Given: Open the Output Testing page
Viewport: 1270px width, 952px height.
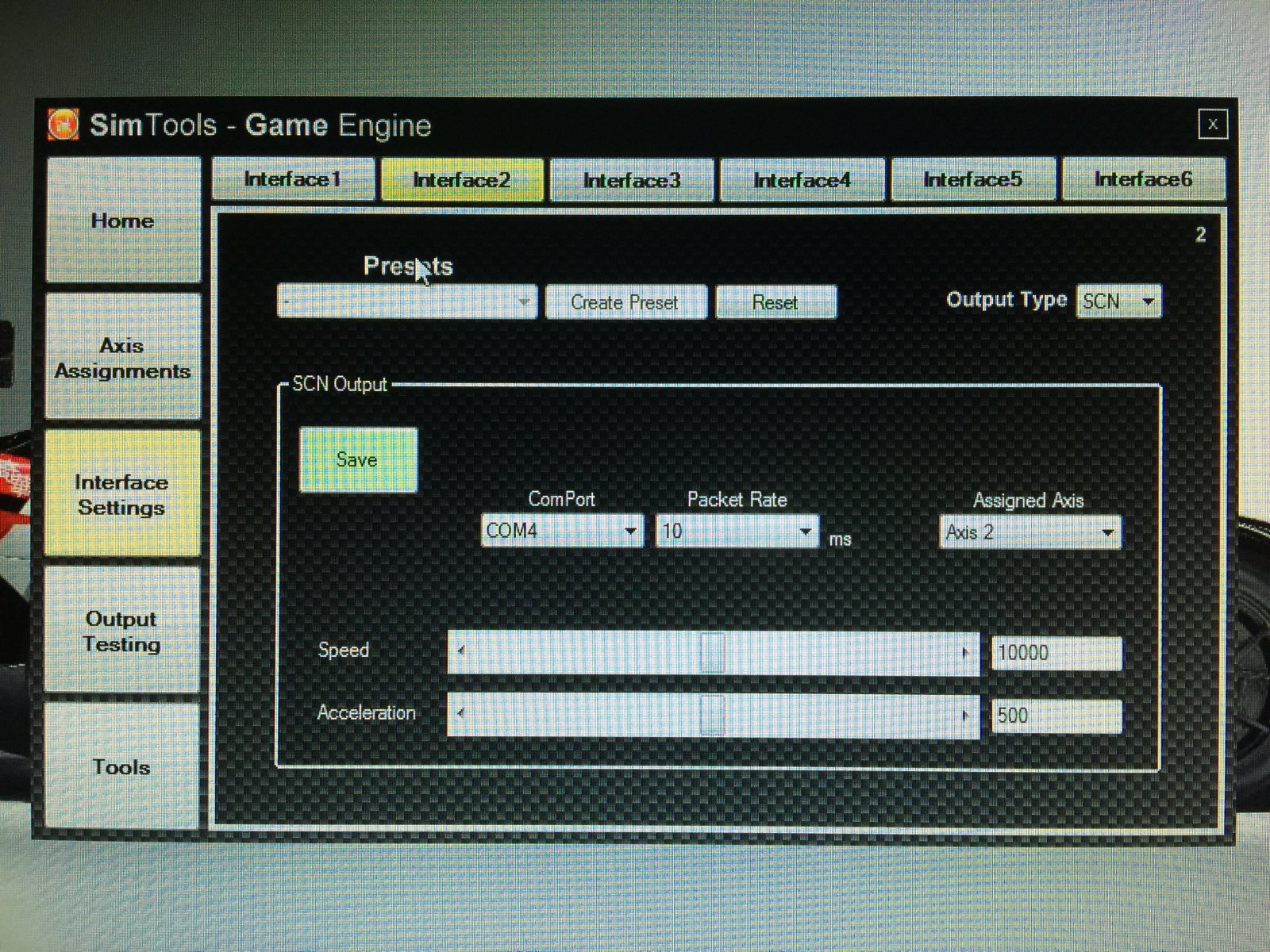Looking at the screenshot, I should (x=123, y=631).
